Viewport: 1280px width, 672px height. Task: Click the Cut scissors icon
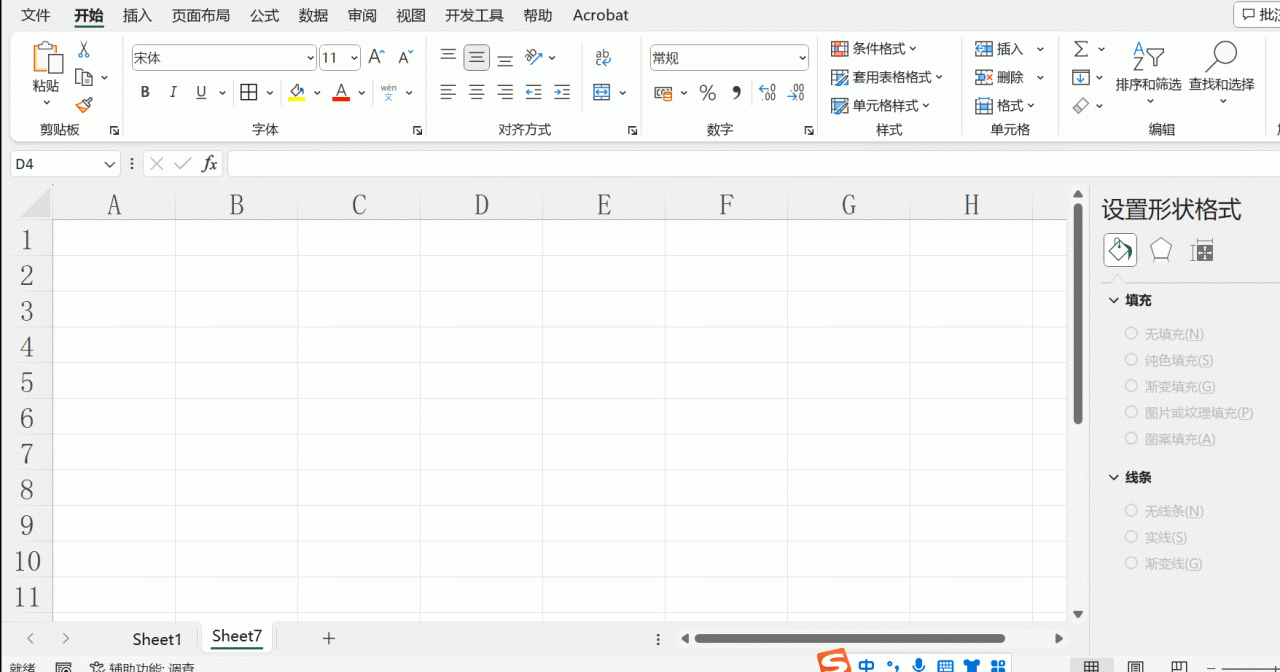click(x=84, y=50)
